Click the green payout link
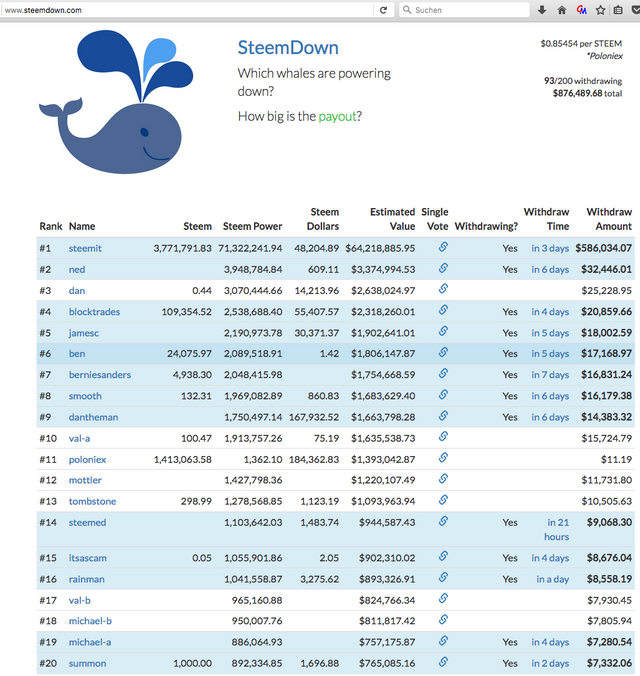 (x=337, y=116)
